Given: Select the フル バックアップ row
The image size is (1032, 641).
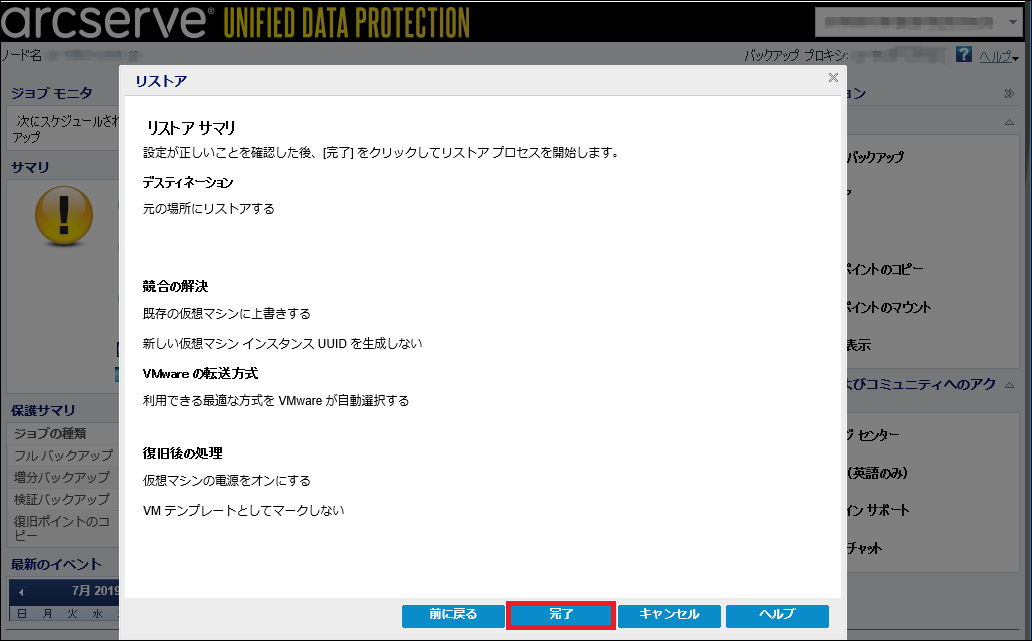Looking at the screenshot, I should coord(64,455).
